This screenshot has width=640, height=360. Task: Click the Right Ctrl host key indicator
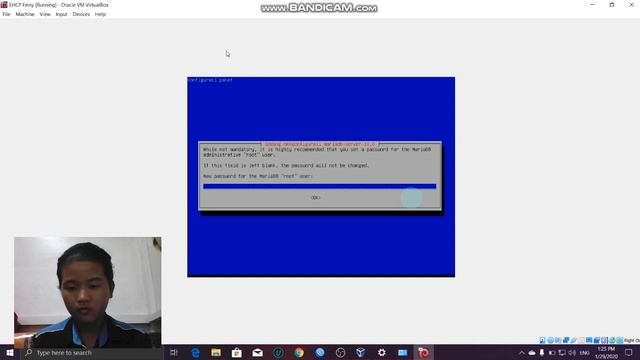[x=632, y=340]
